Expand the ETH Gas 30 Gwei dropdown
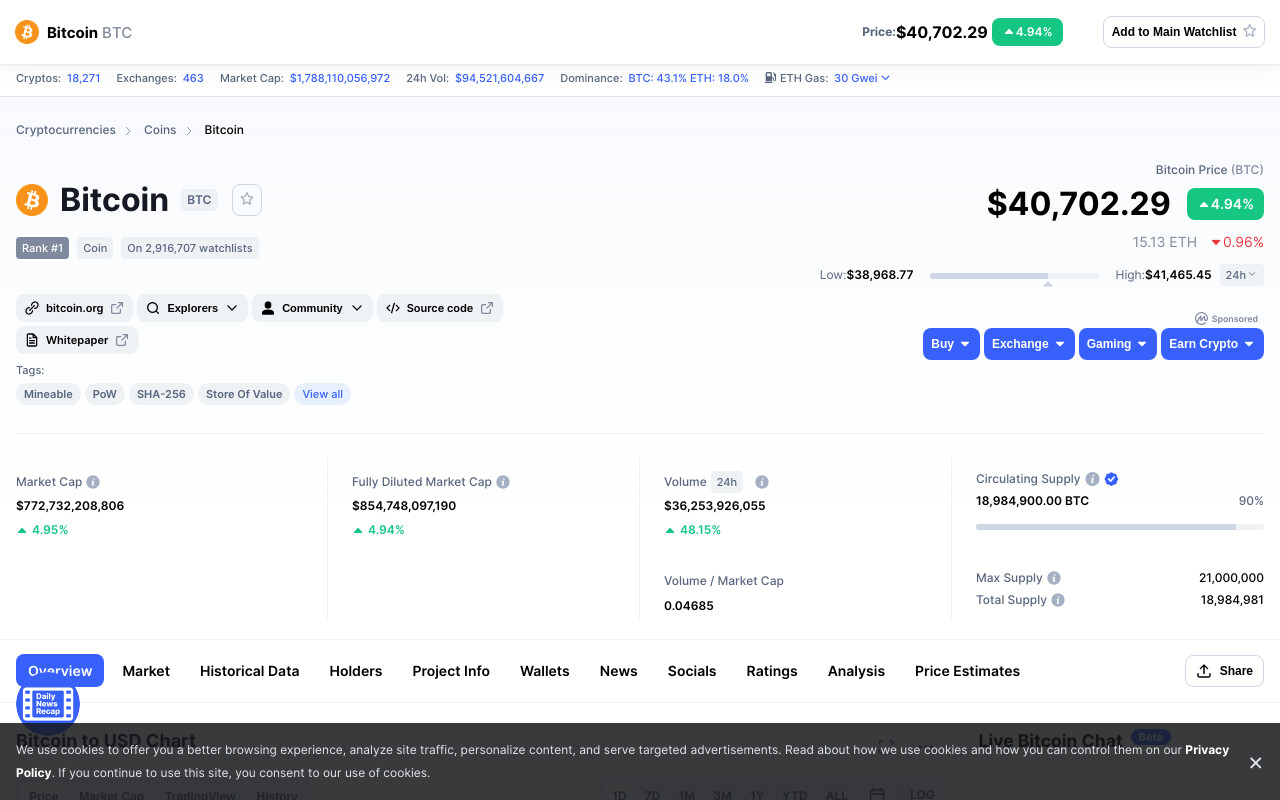 (x=862, y=78)
